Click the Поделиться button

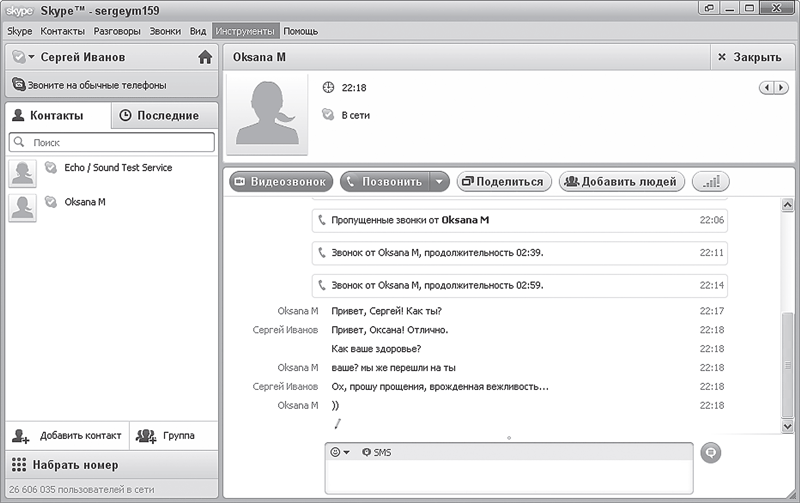(504, 182)
